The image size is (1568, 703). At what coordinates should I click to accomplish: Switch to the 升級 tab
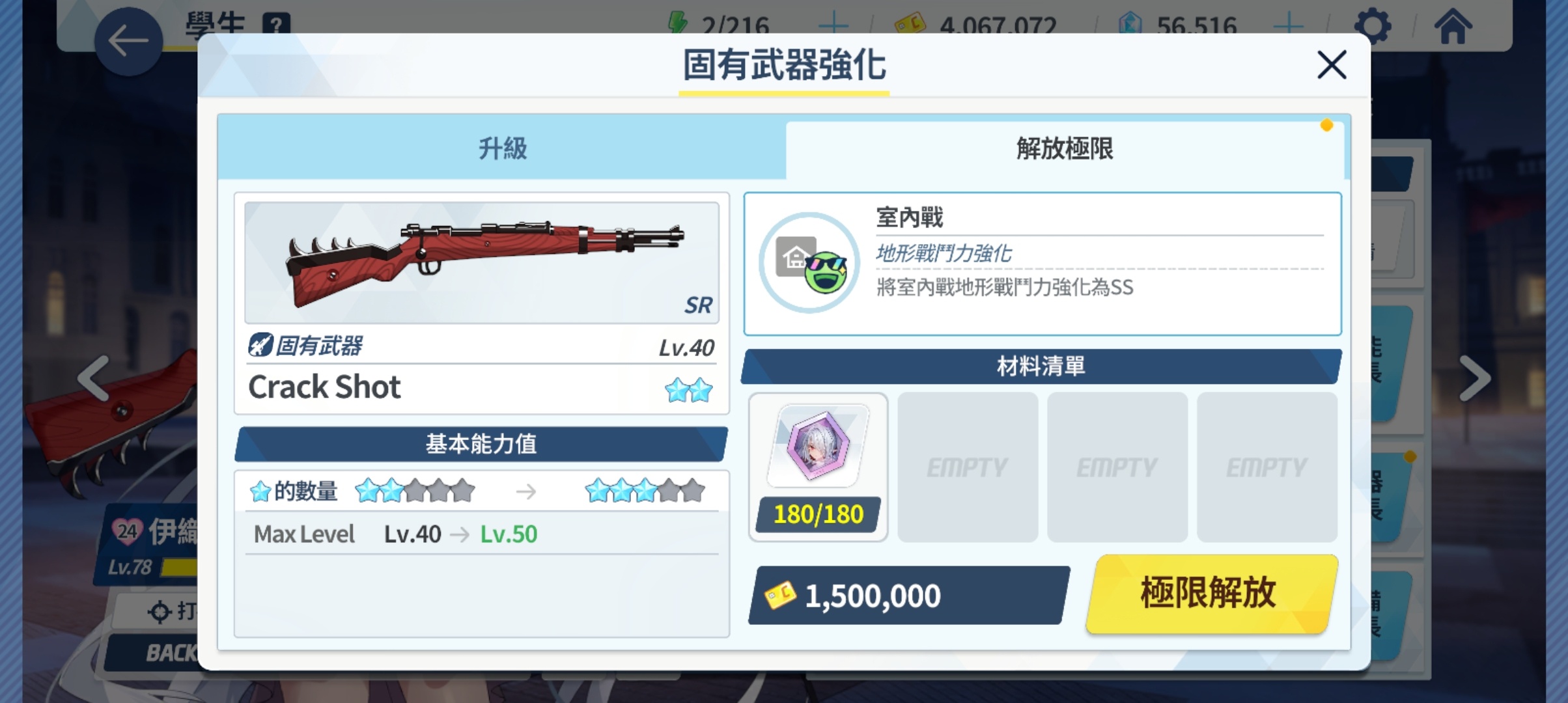(502, 148)
